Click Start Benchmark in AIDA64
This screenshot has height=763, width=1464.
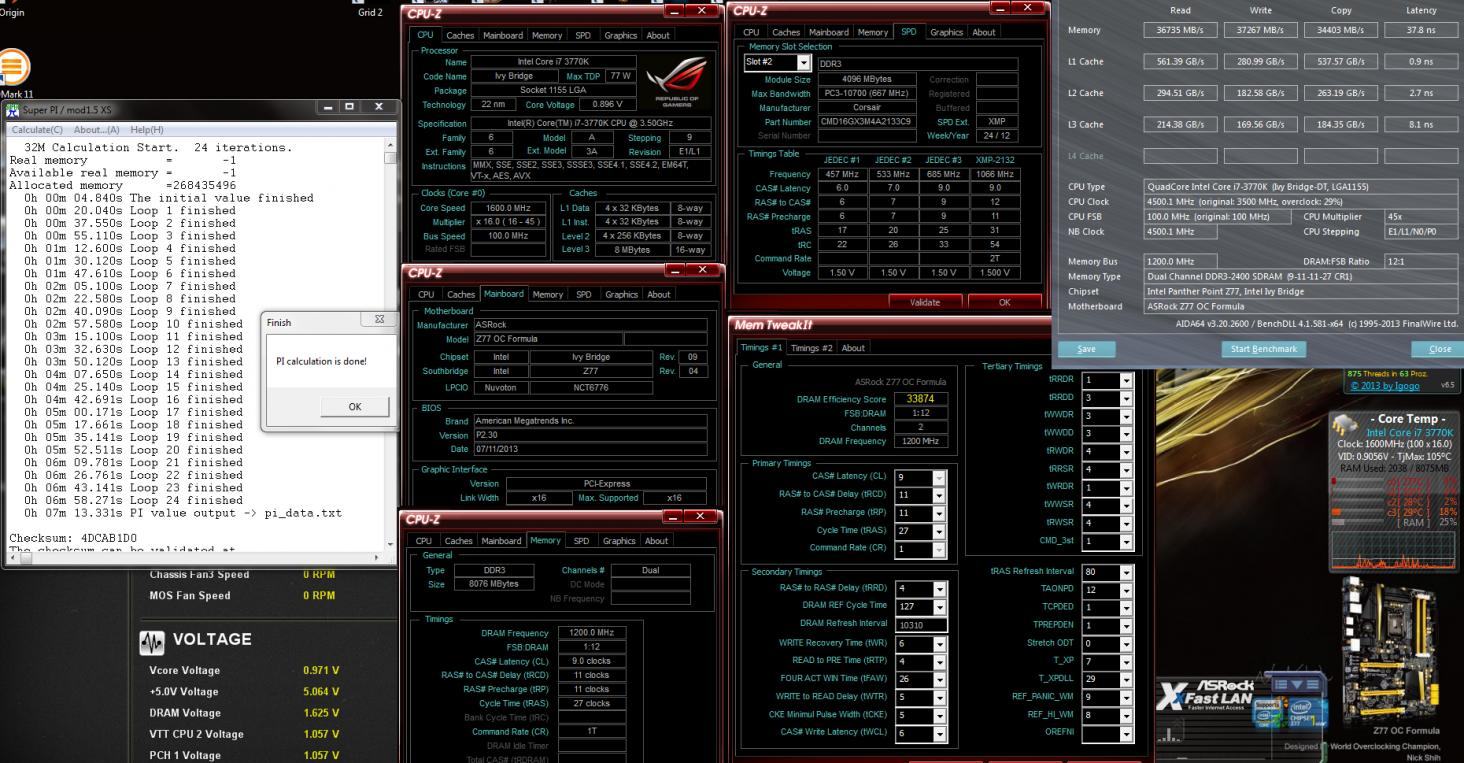tap(1263, 349)
